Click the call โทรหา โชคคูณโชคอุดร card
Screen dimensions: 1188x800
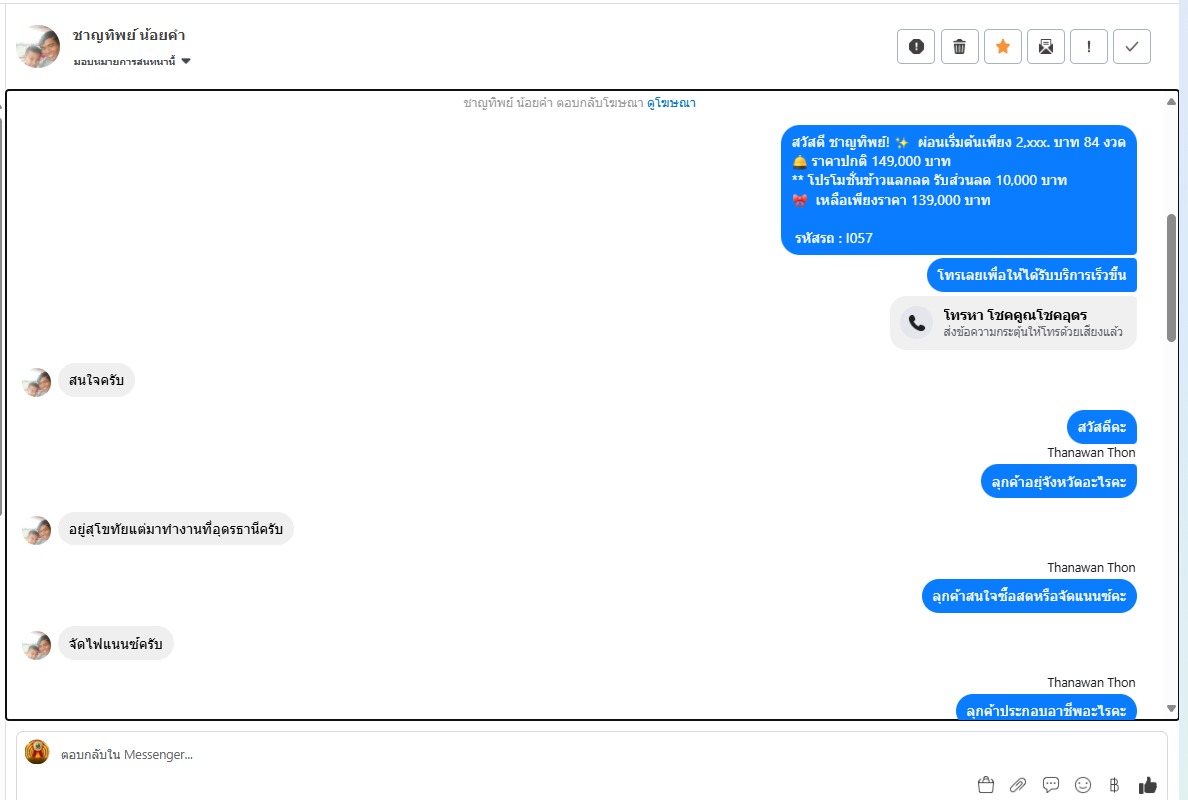click(1014, 323)
